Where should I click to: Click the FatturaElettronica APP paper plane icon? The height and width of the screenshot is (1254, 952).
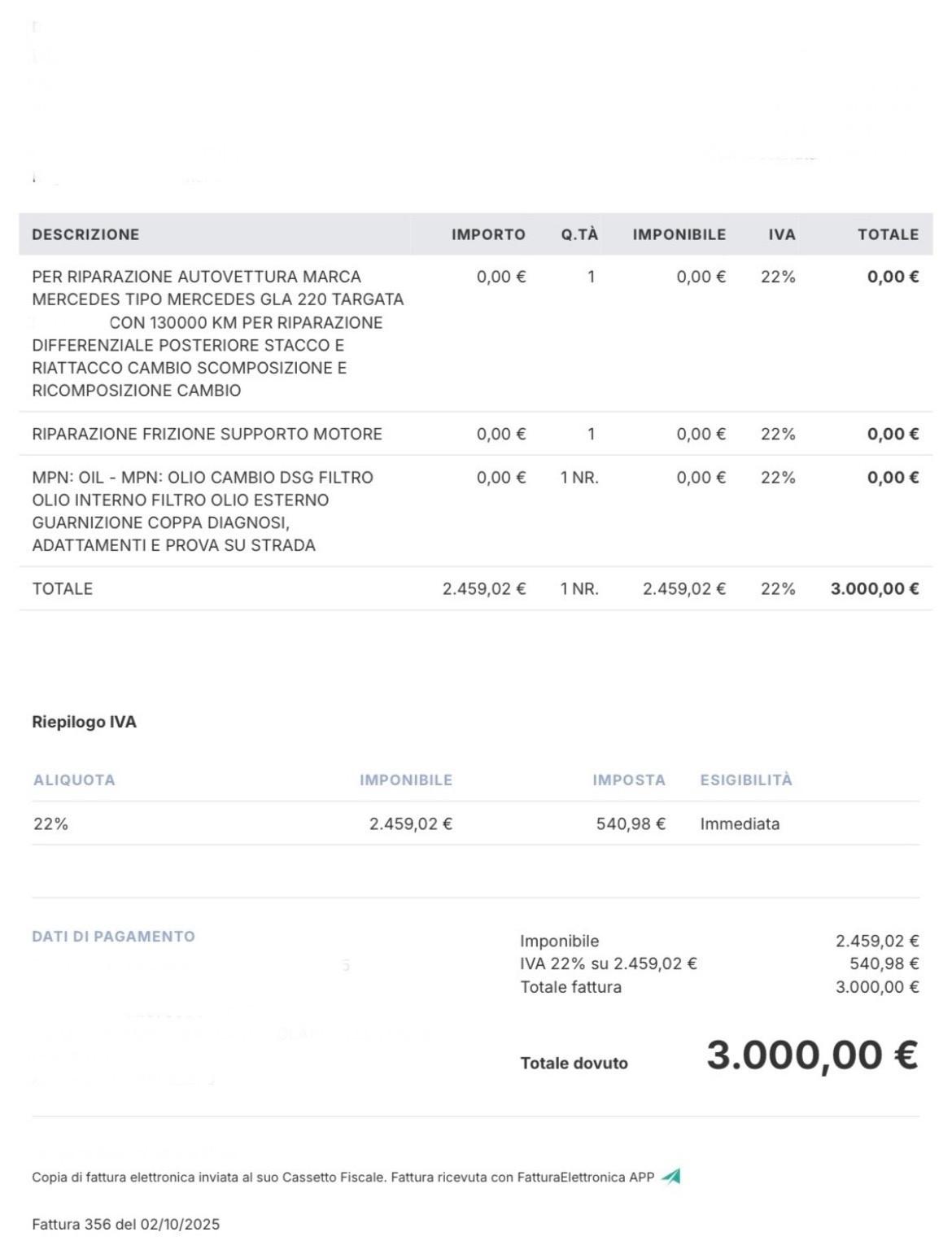(x=670, y=1176)
